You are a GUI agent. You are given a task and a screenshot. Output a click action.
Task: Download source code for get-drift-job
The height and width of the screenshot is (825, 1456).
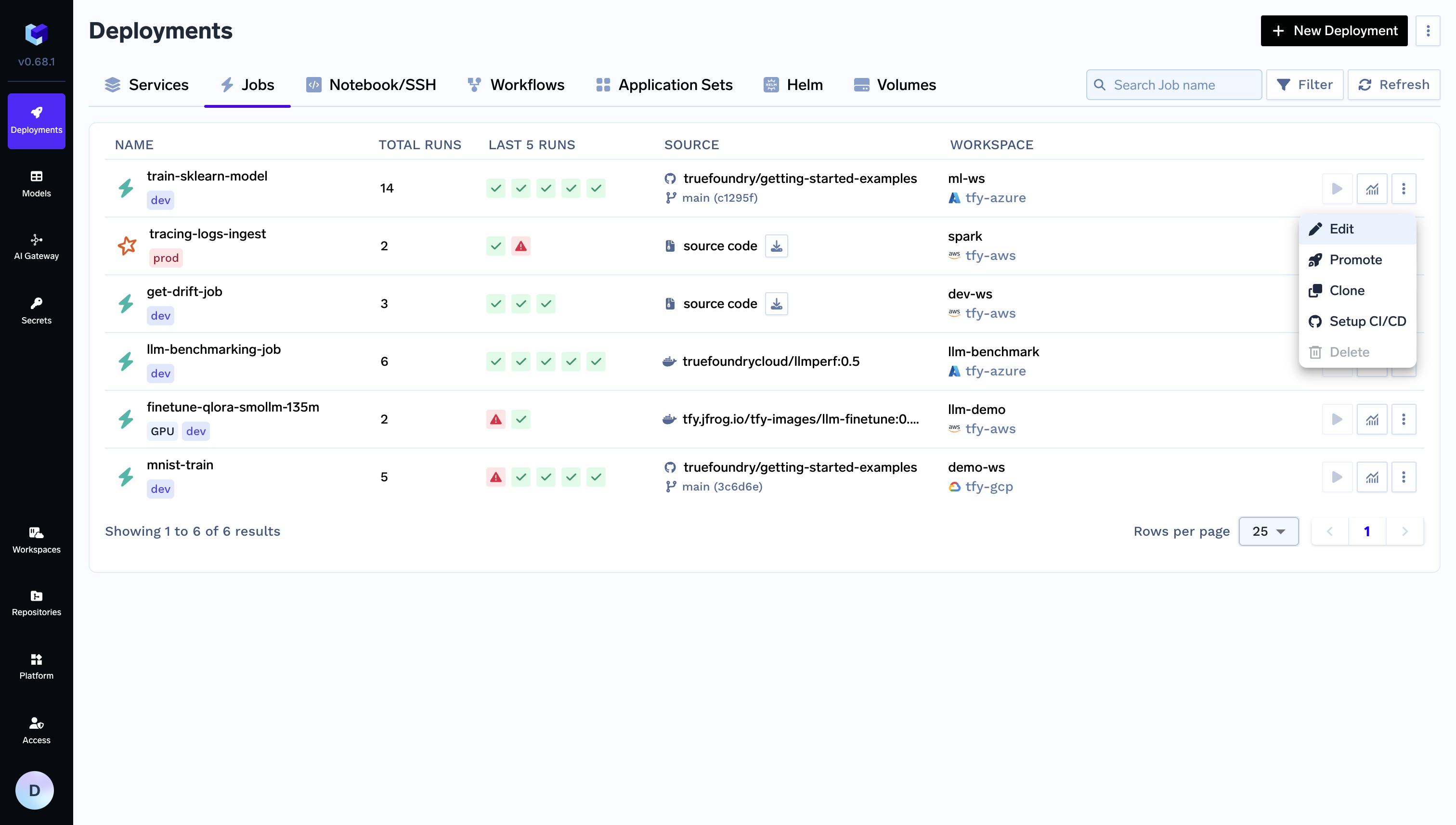776,304
